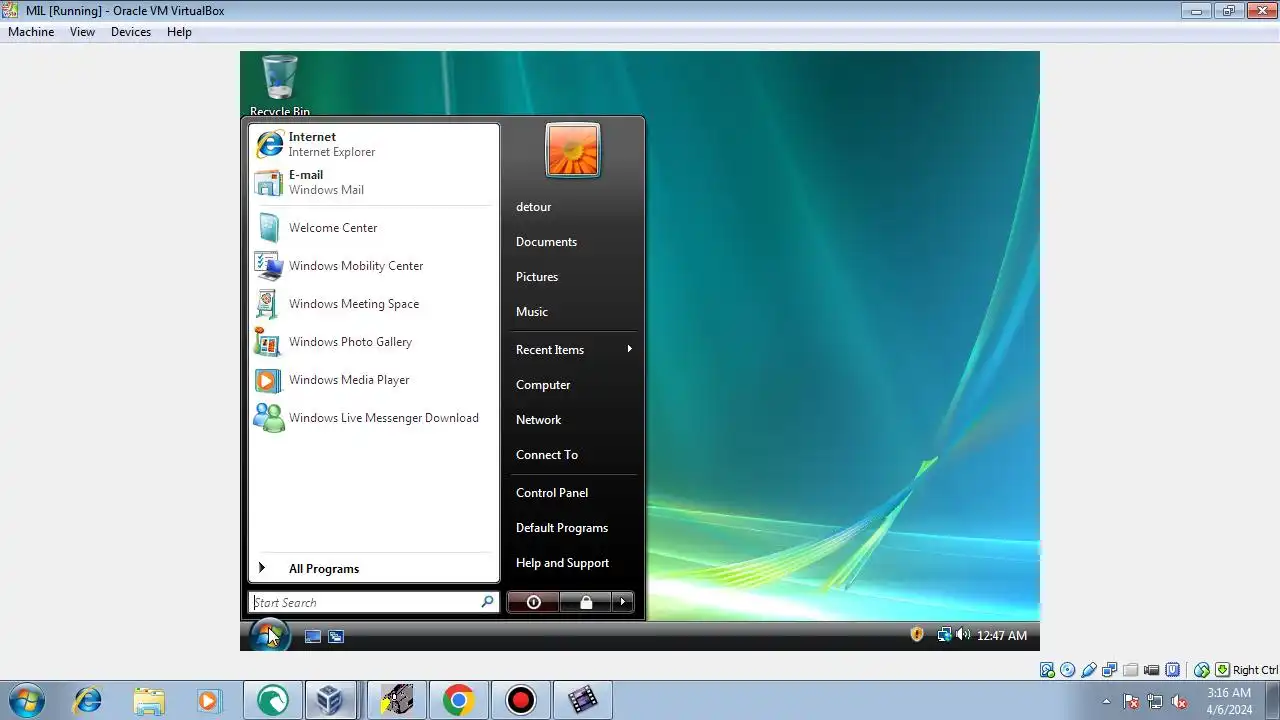Click the Vista clock showing 12:47 AM

click(x=1002, y=636)
